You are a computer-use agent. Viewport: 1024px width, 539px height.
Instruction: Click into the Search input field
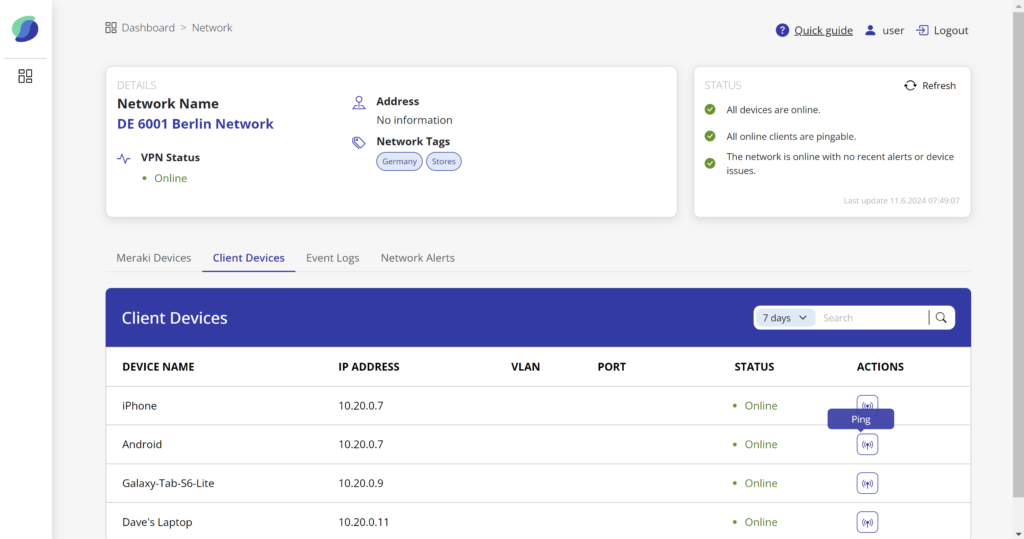click(872, 318)
